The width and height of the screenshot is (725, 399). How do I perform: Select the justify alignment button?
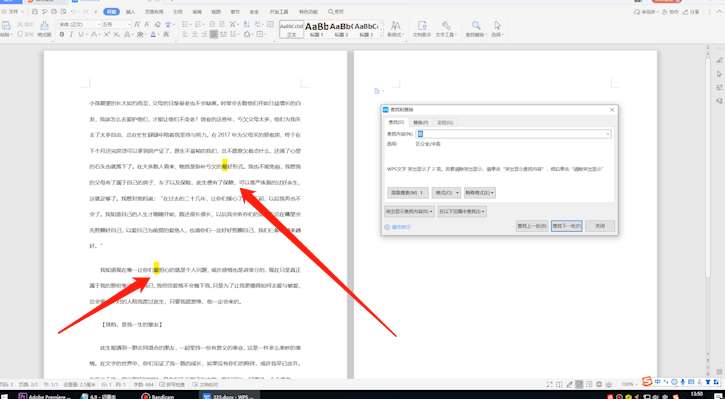214,35
